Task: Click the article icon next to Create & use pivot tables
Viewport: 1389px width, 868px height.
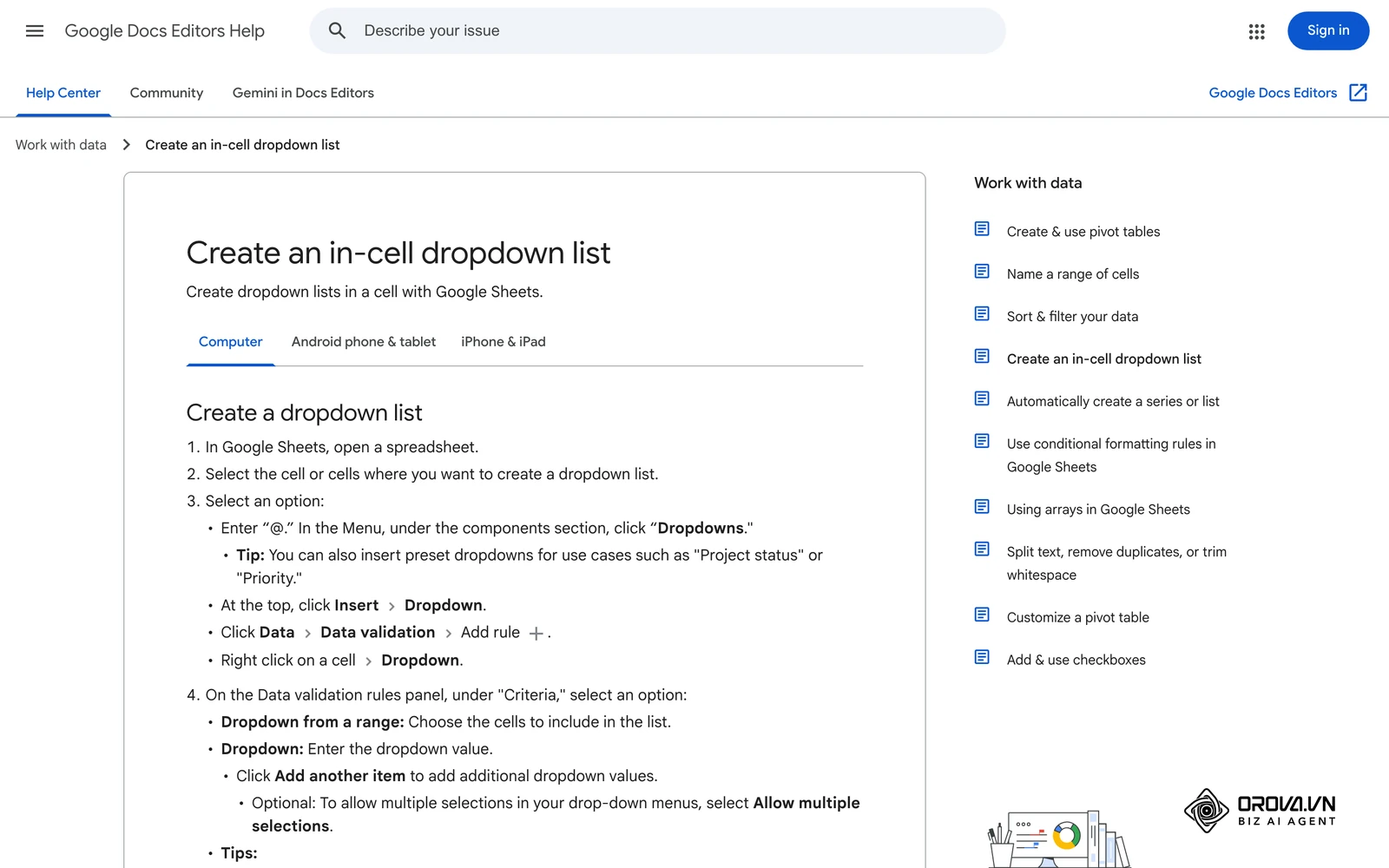Action: 982,229
